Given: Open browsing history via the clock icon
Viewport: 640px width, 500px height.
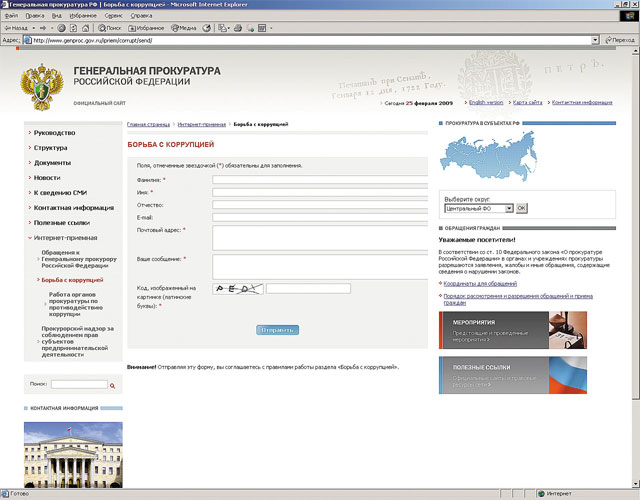Looking at the screenshot, I should click(x=207, y=28).
